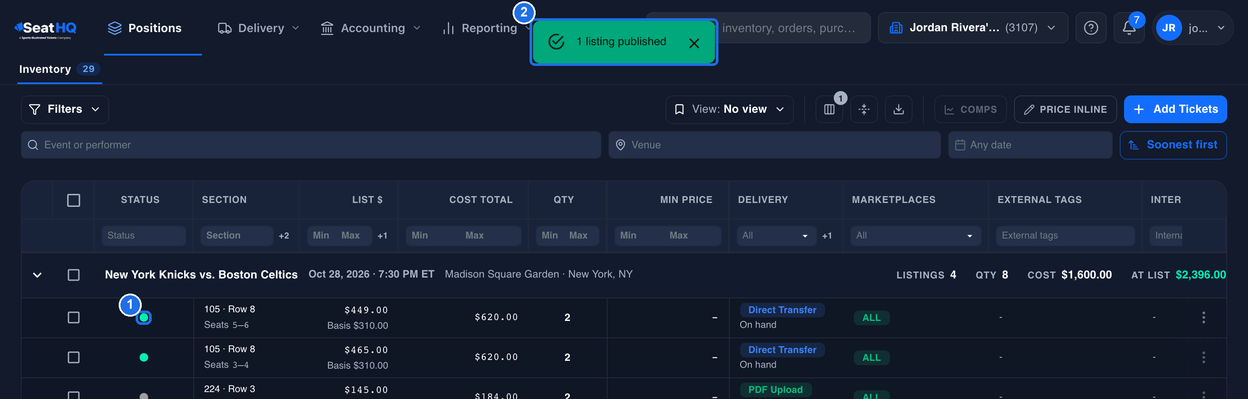Viewport: 1248px width, 399px height.
Task: Click the collapse rows icon
Action: coord(864,109)
